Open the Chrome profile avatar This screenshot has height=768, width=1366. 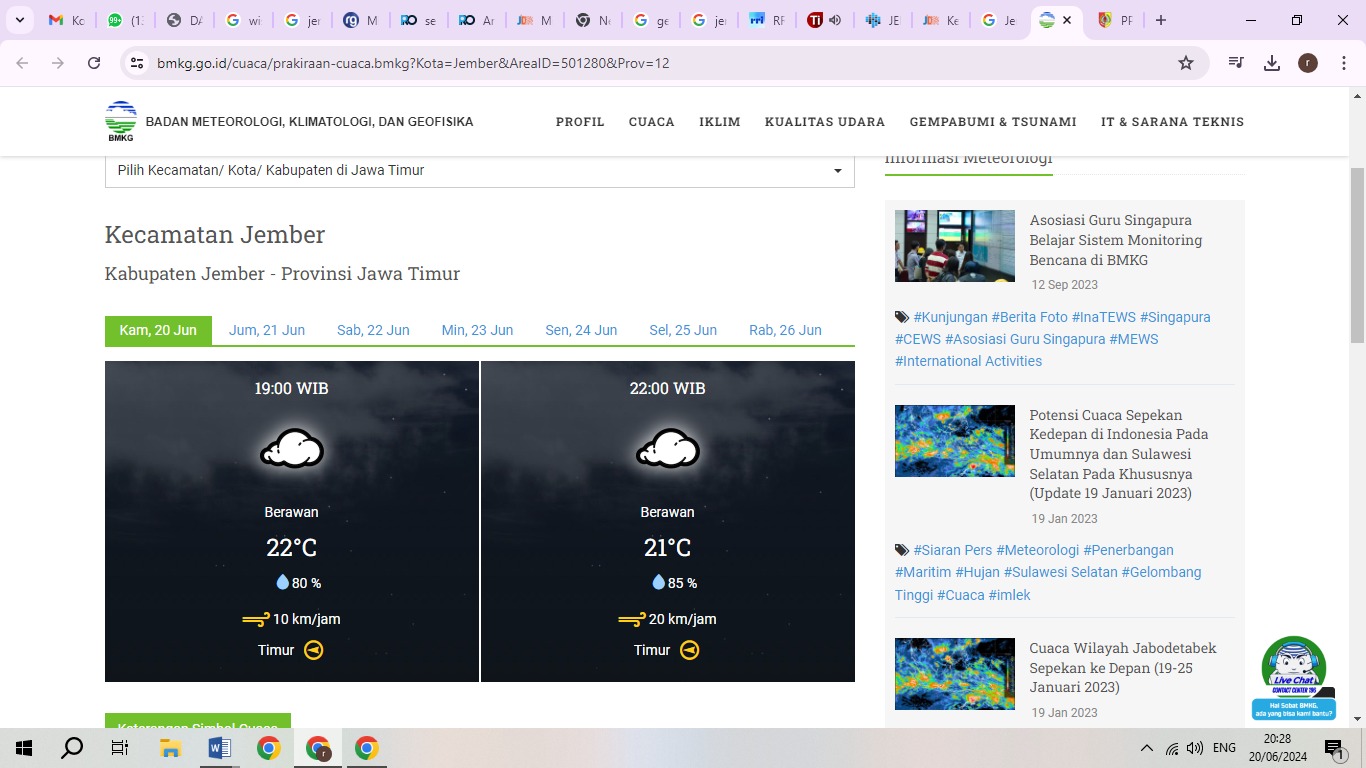[1308, 63]
